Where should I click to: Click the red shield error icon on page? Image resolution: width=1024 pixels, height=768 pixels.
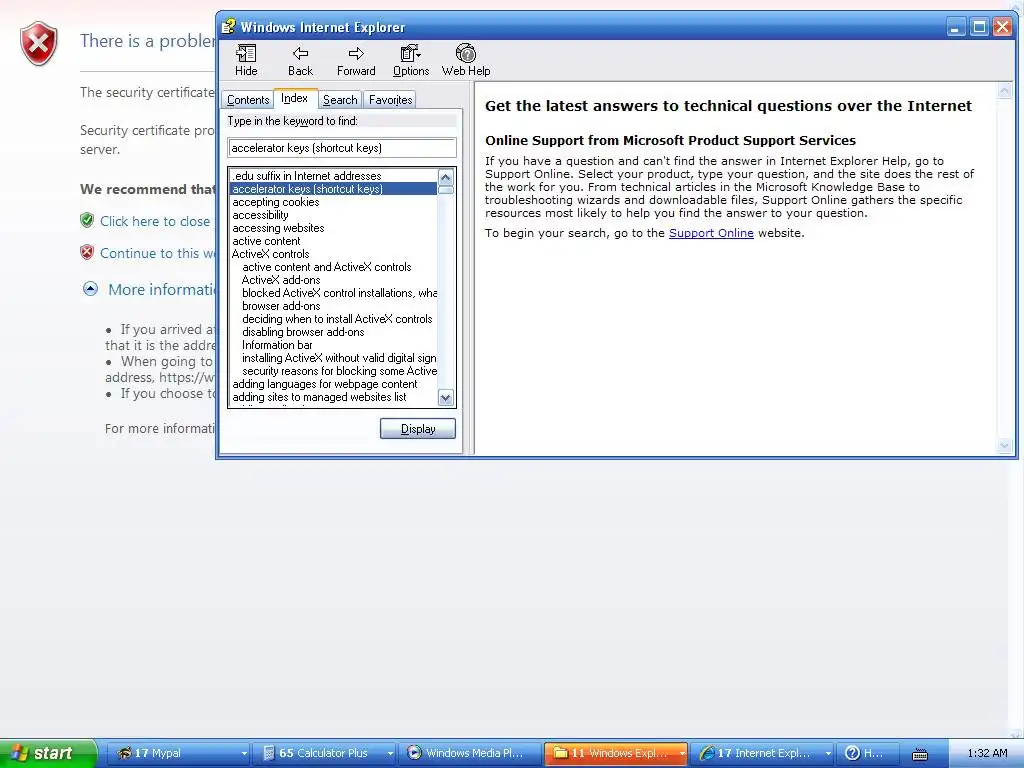(x=39, y=43)
